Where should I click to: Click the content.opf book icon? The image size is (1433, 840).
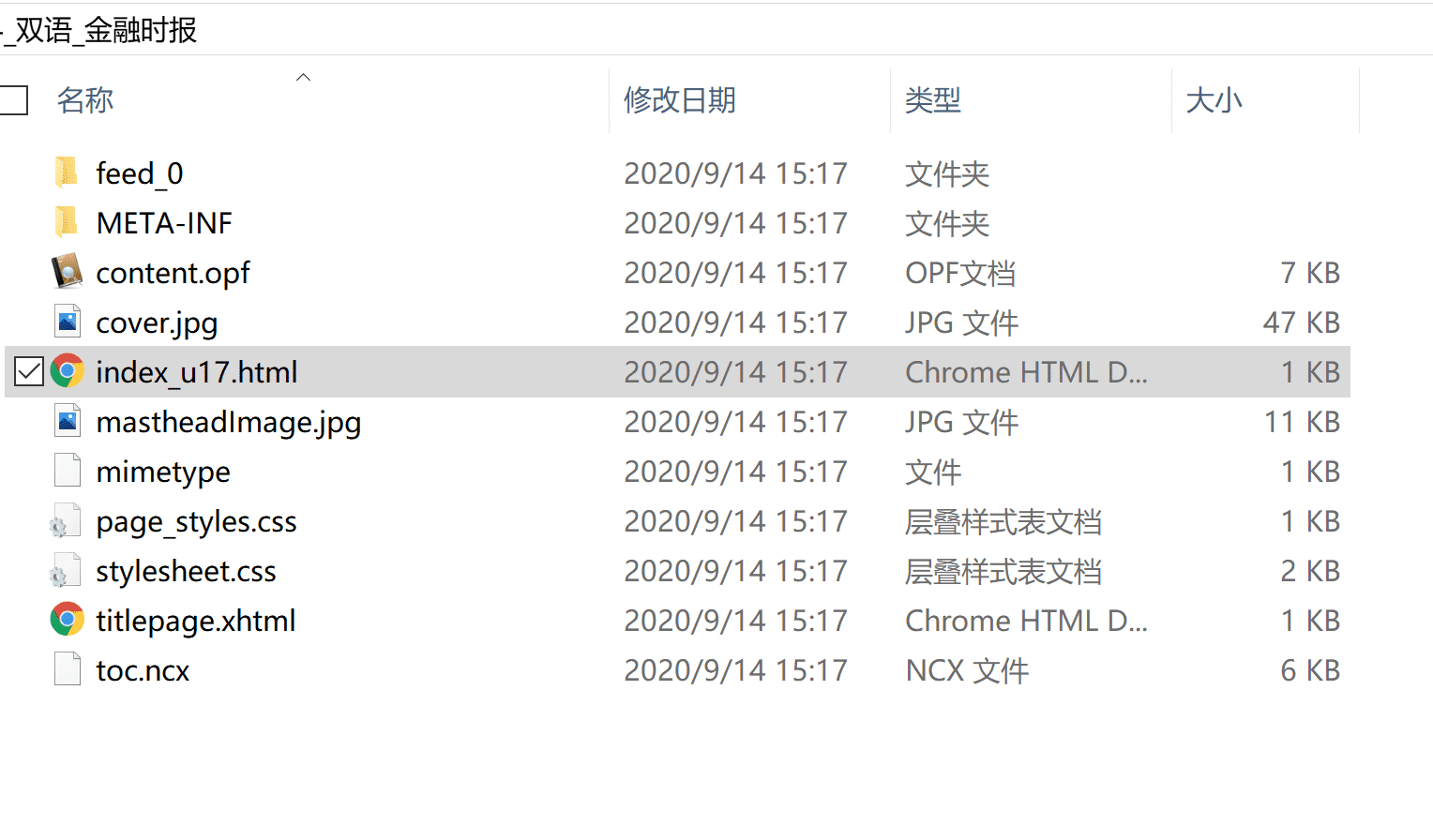(67, 272)
